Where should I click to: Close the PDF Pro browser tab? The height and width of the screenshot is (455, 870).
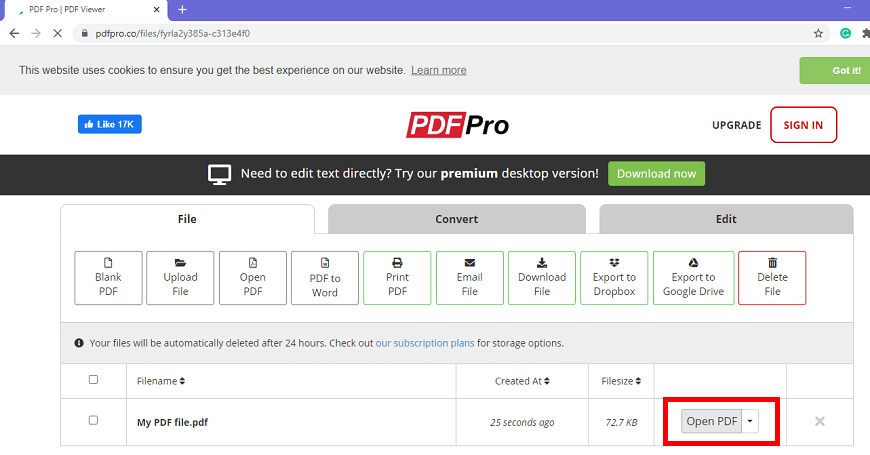click(156, 9)
